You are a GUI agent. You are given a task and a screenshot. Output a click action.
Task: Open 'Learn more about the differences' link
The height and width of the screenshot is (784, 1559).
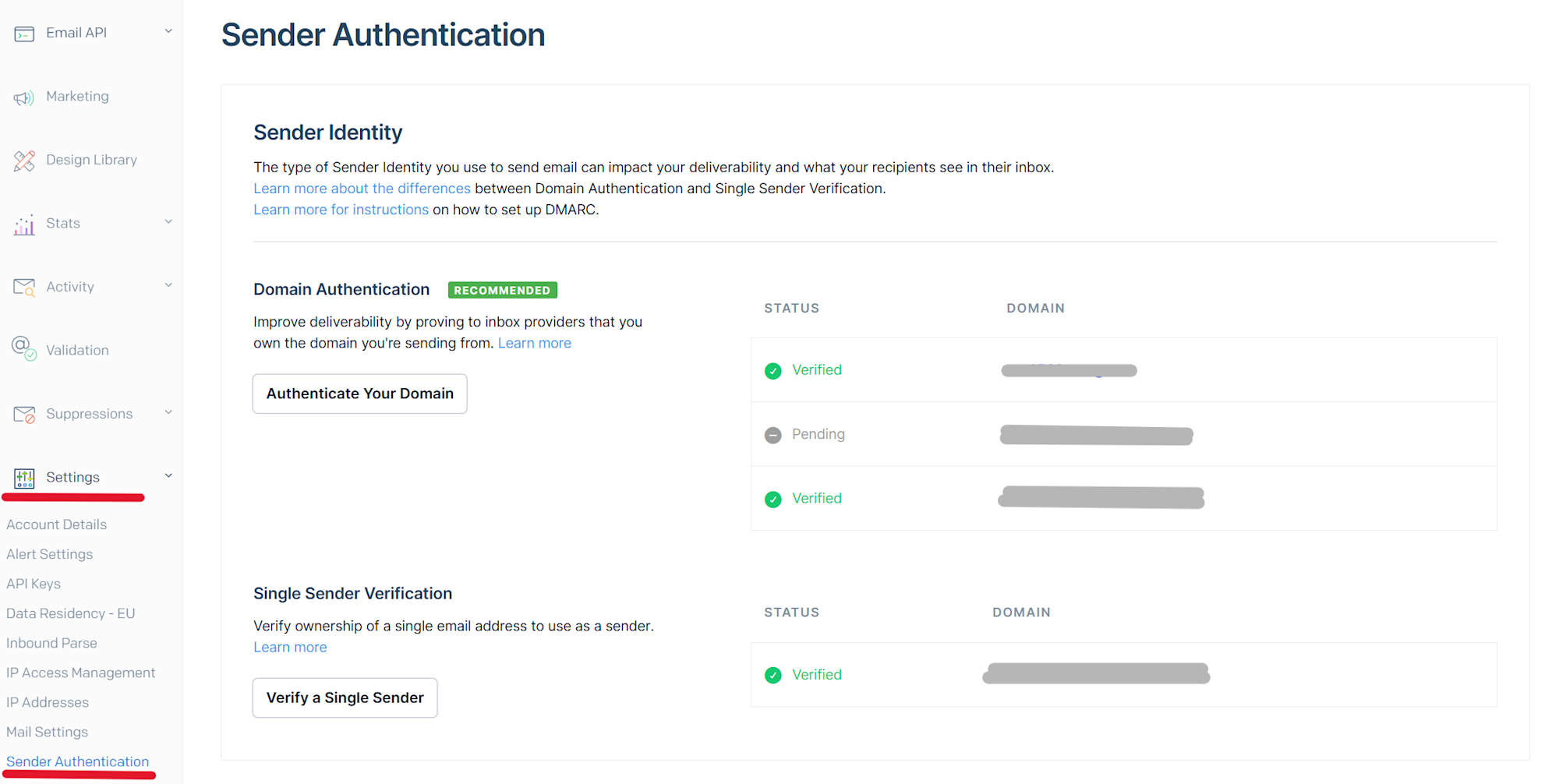point(362,189)
